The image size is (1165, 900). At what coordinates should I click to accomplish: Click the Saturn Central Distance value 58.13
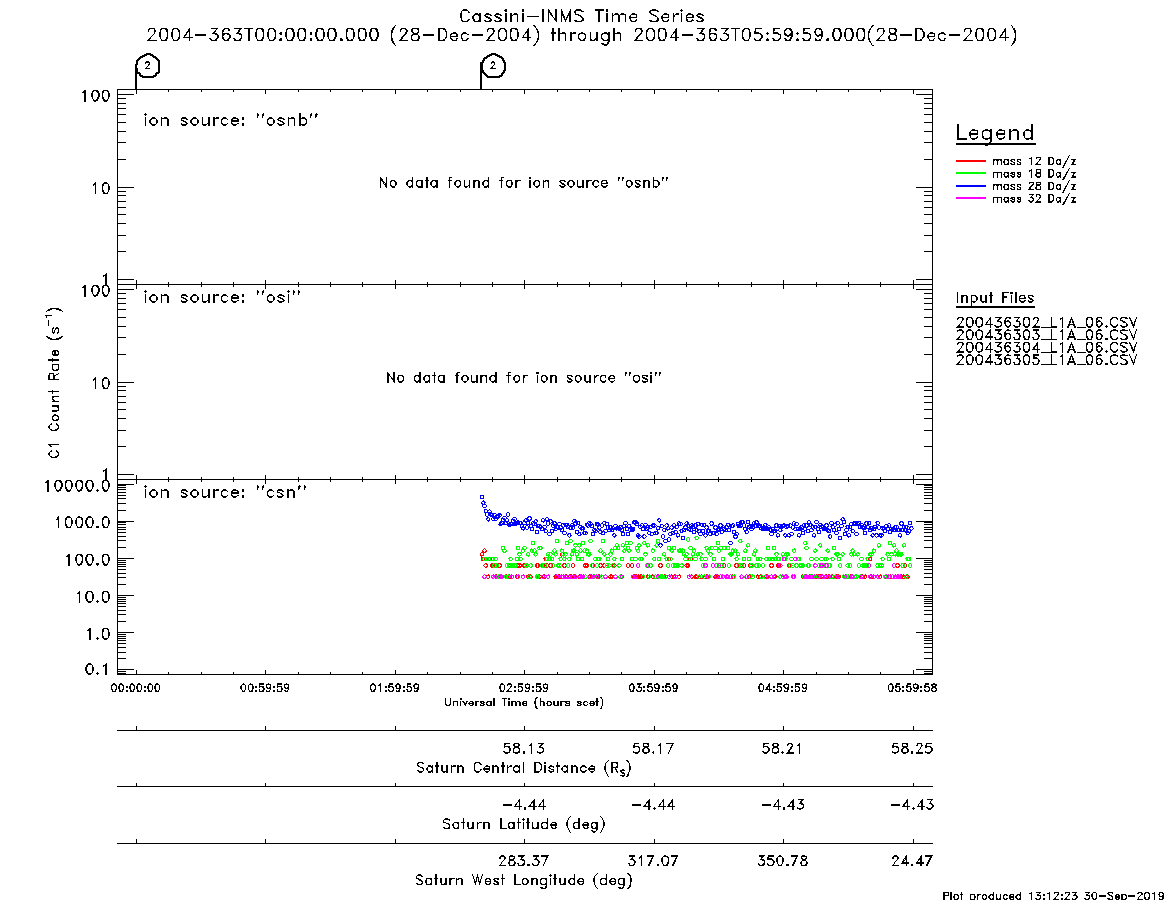pos(524,748)
